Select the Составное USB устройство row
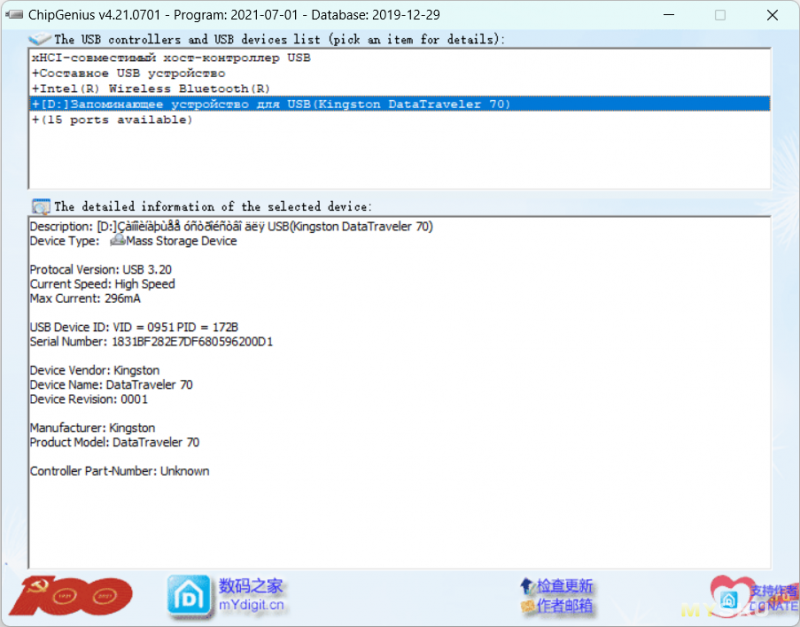800x627 pixels. pyautogui.click(x=399, y=73)
